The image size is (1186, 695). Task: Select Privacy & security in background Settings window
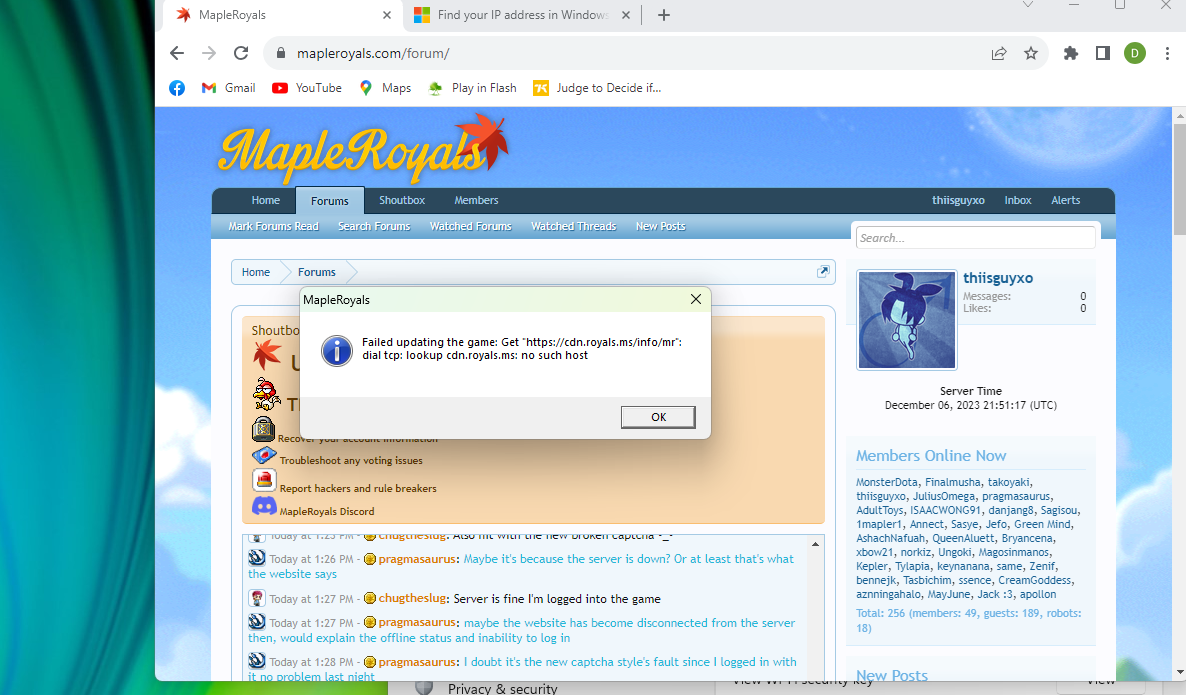pos(502,688)
